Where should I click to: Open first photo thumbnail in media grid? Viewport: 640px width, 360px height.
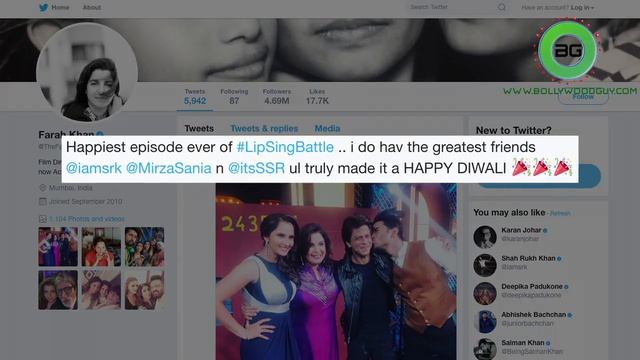pos(58,247)
